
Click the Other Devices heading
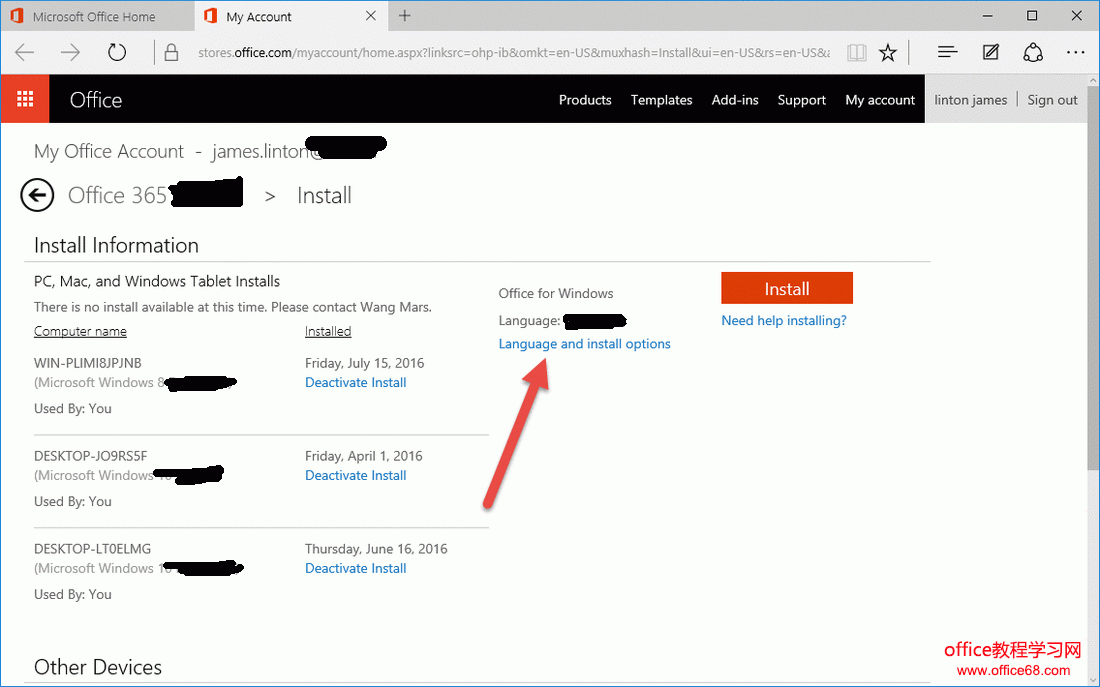98,667
